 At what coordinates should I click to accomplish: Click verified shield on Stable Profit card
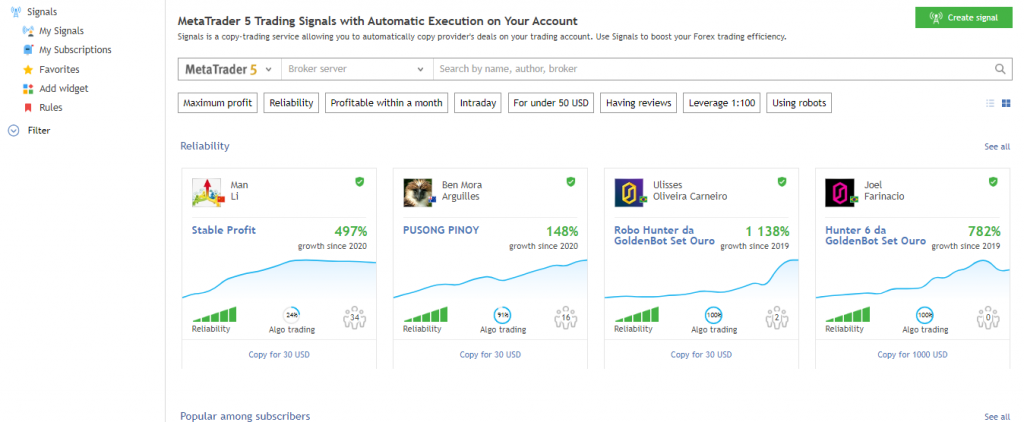pyautogui.click(x=359, y=182)
